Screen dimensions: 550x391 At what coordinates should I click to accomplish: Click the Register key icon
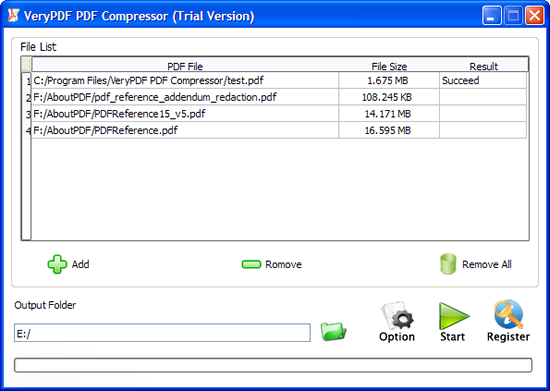point(509,314)
